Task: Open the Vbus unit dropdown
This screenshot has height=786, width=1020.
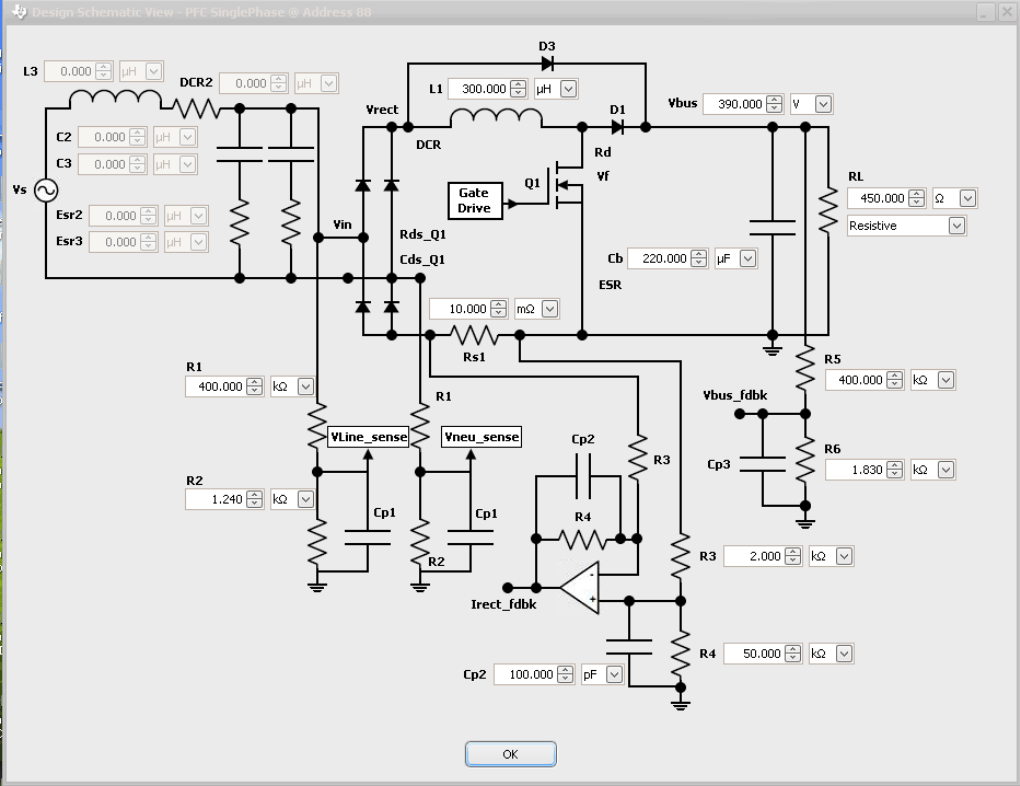Action: click(x=824, y=104)
